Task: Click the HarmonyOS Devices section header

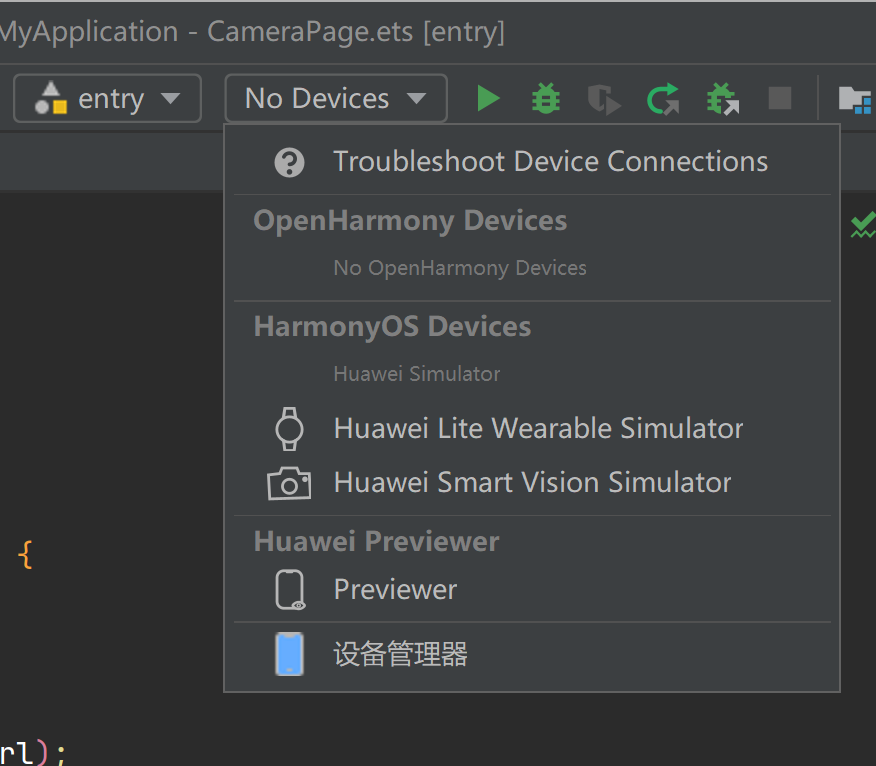Action: click(392, 326)
